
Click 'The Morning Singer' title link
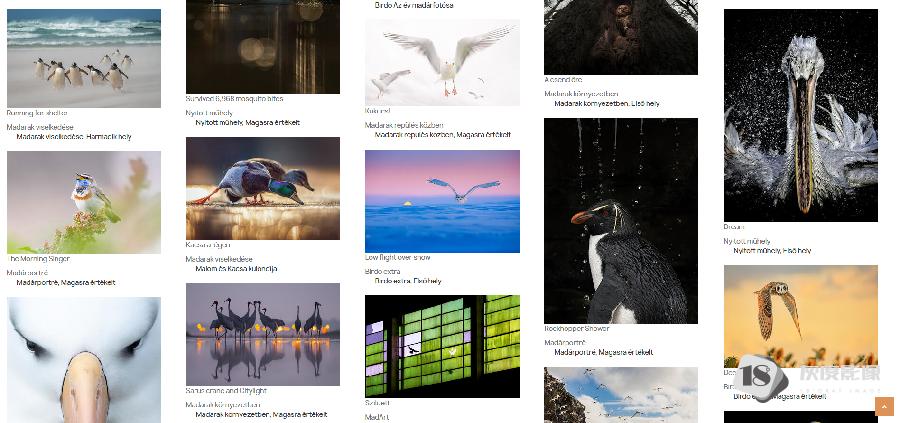coord(38,259)
